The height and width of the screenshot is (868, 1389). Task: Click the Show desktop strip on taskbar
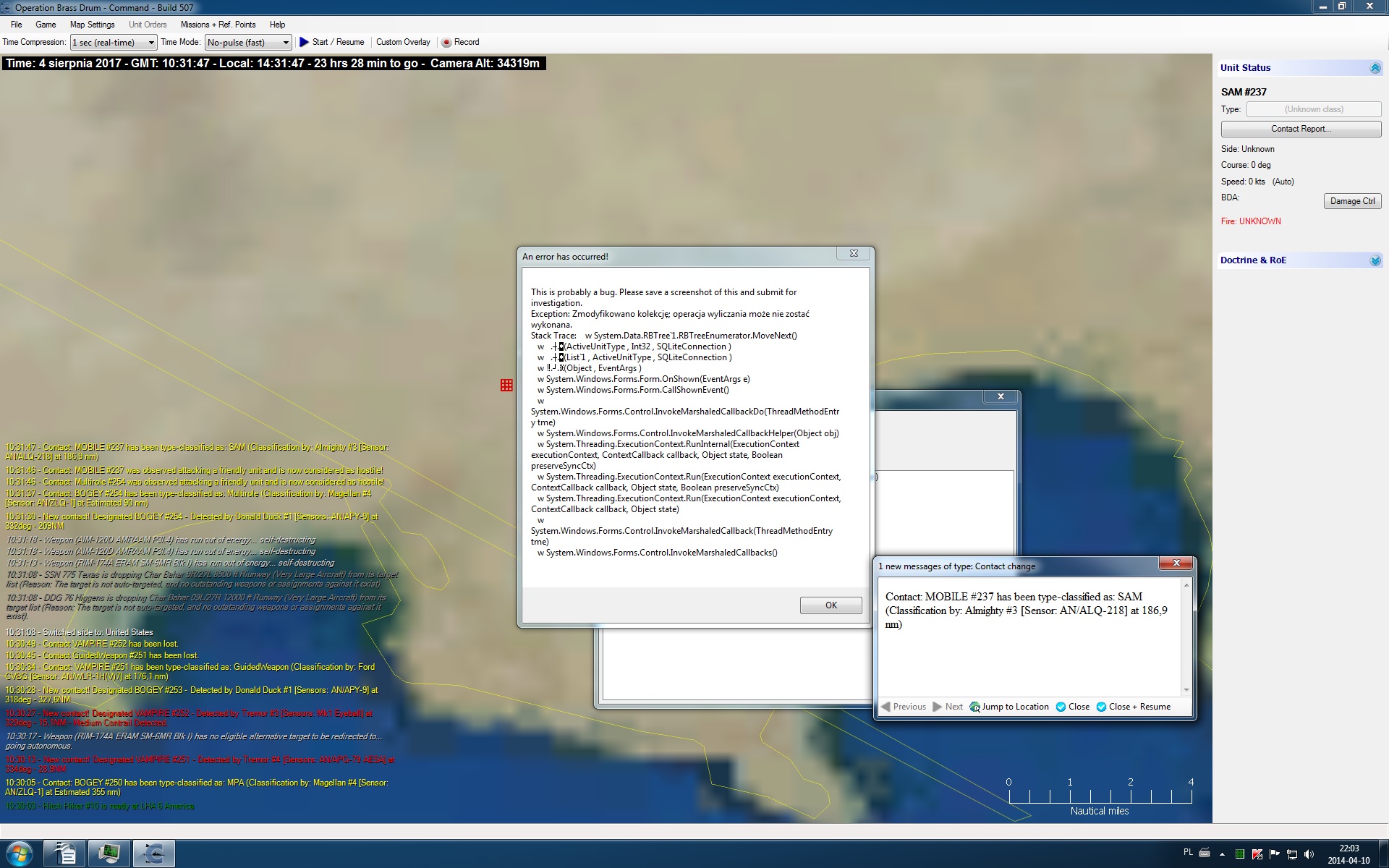coord(1383,854)
